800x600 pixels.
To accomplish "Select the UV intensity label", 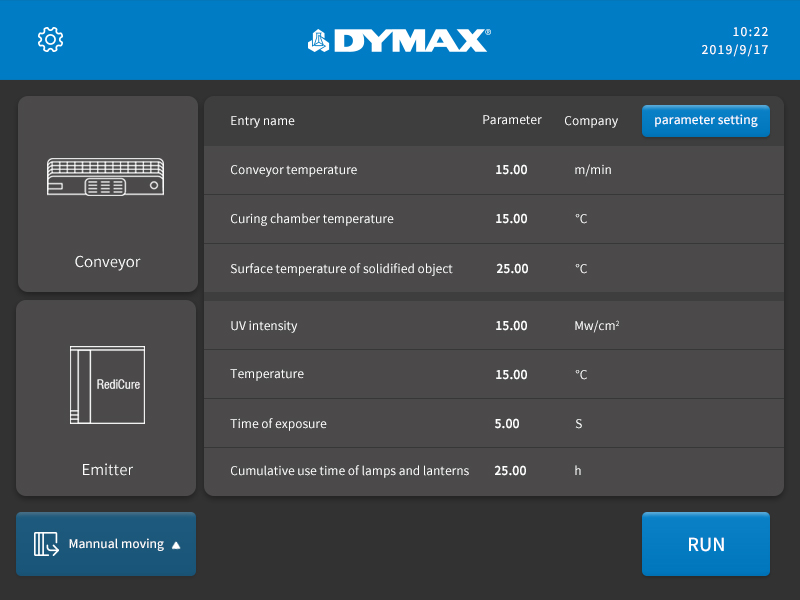I will 264,326.
